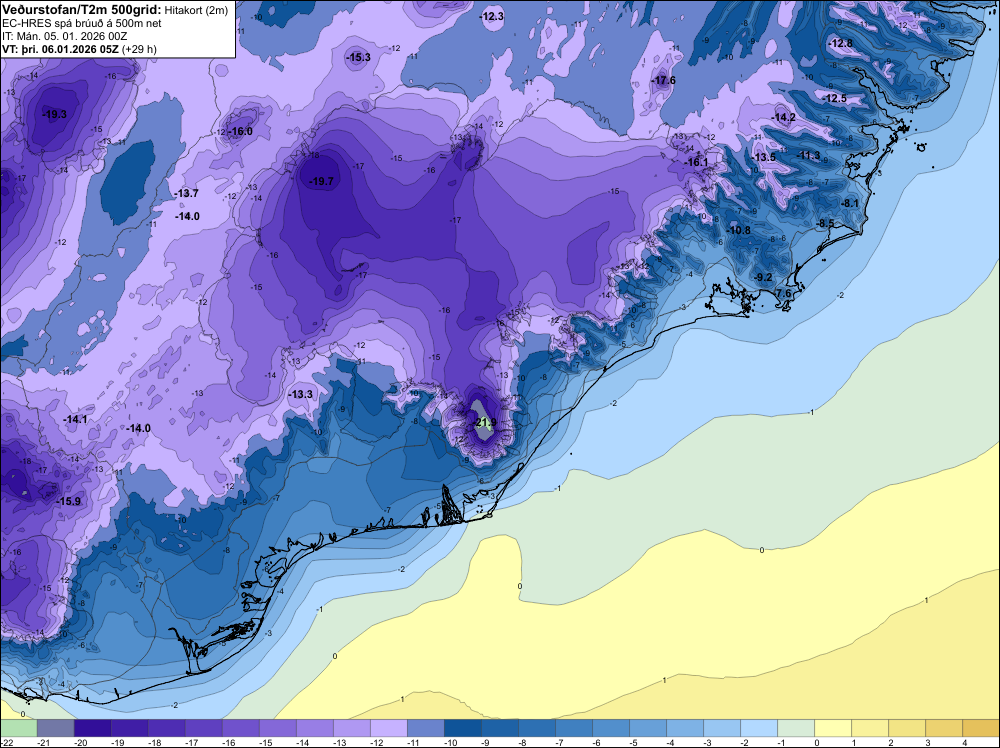Click the '-16.1' temperature value
The width and height of the screenshot is (1000, 748).
696,163
